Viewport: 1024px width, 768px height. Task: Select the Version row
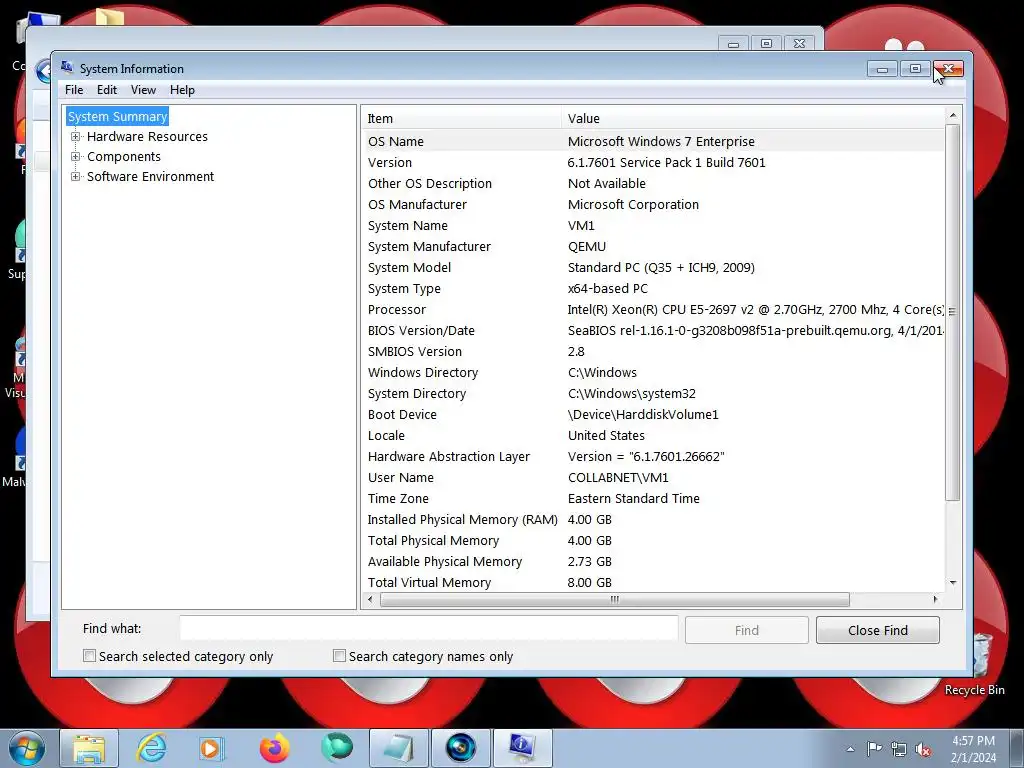[x=653, y=163]
